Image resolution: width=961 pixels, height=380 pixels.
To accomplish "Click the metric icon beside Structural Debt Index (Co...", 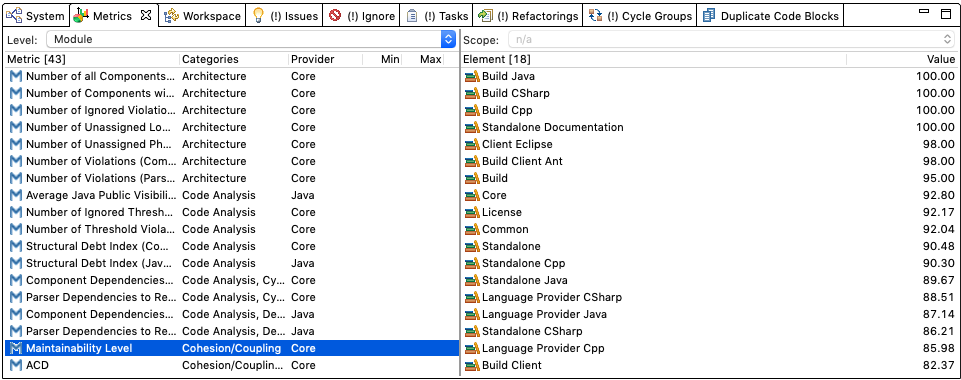I will 16,246.
